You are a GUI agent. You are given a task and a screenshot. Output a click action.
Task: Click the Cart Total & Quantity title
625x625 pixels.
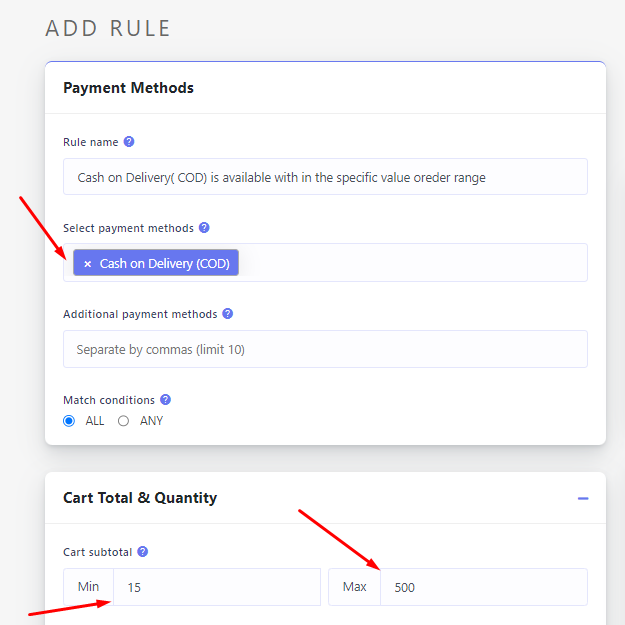click(139, 498)
